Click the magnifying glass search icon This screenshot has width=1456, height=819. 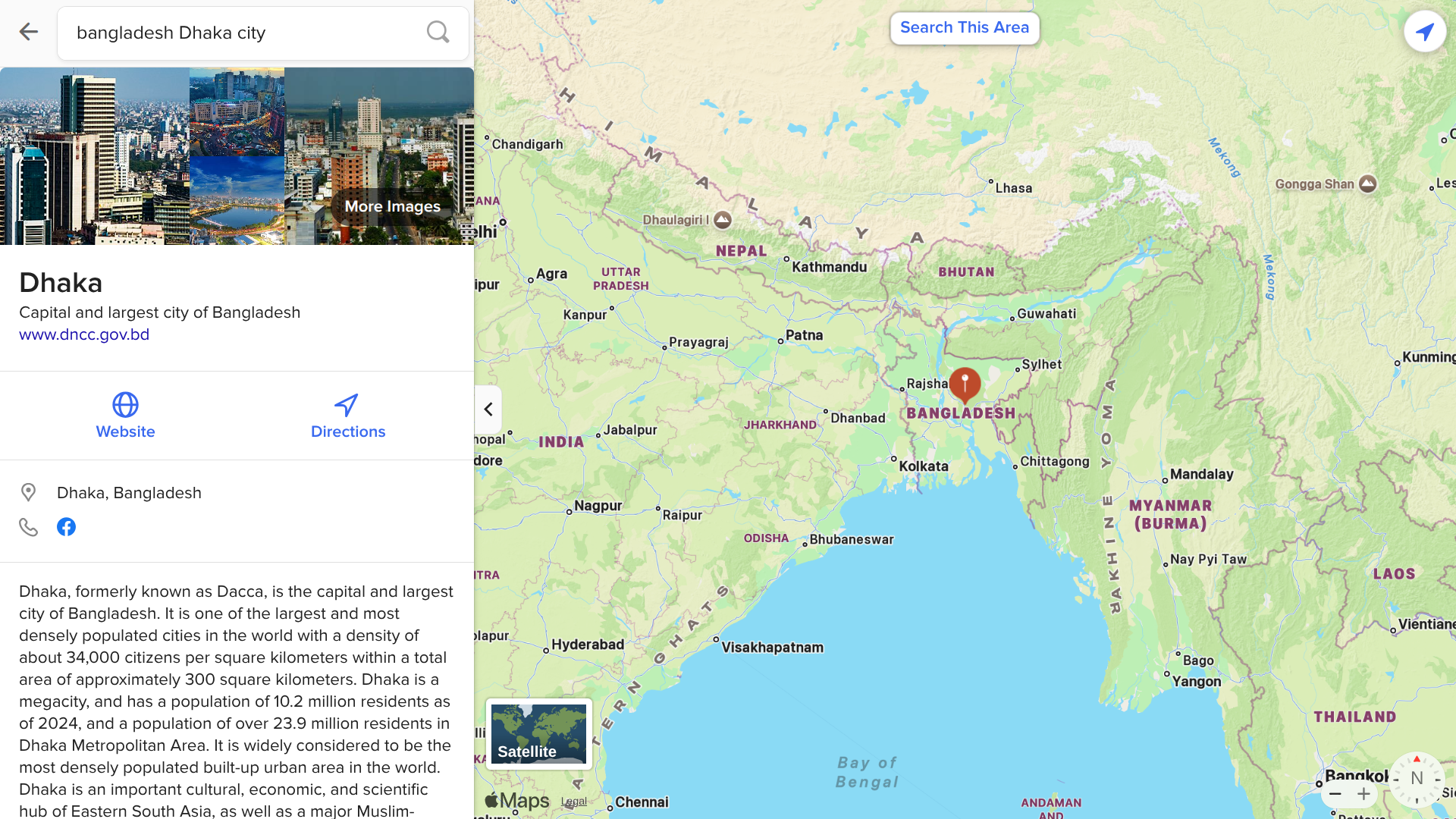438,32
